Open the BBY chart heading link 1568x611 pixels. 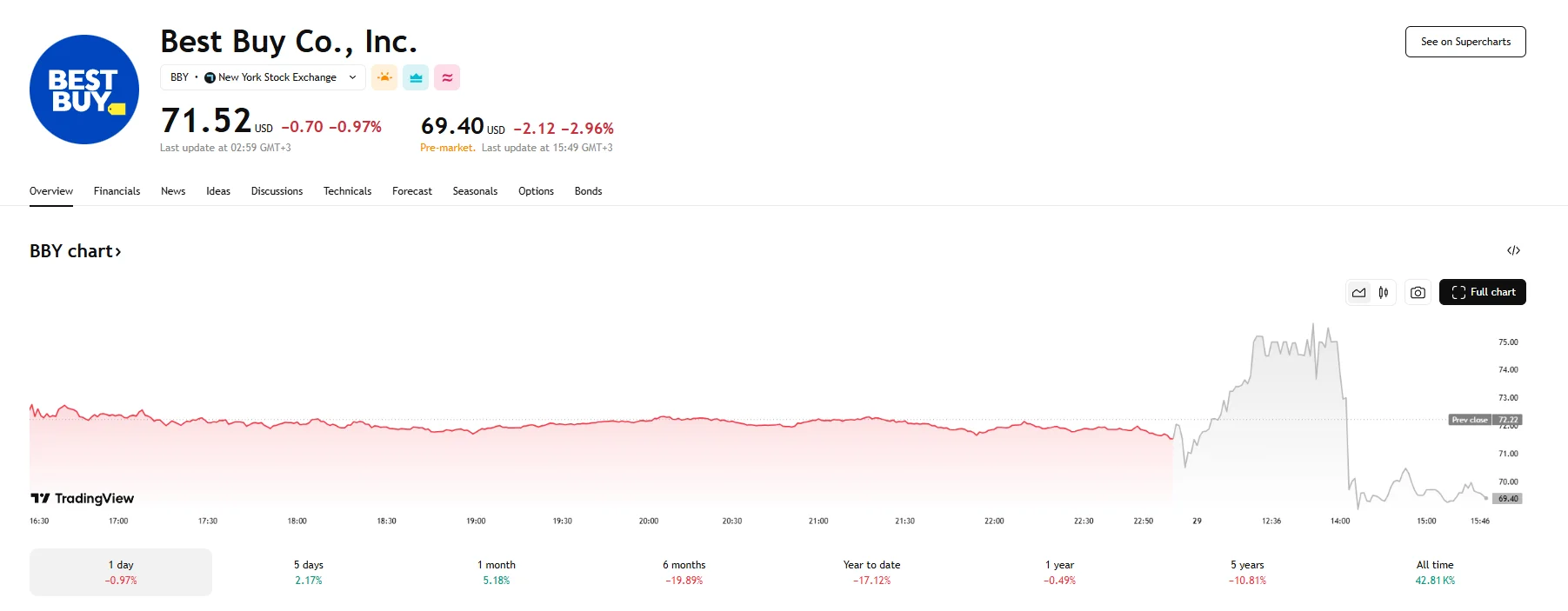[76, 251]
